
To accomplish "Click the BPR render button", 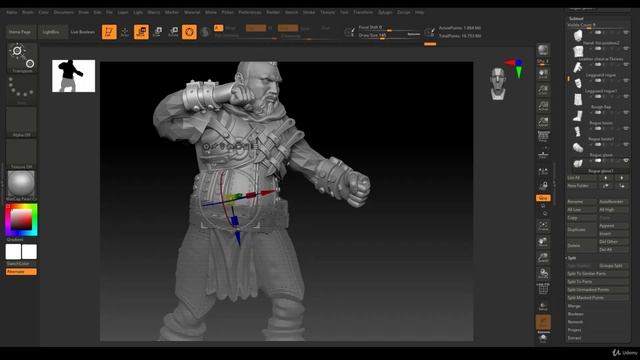I will pyautogui.click(x=543, y=51).
